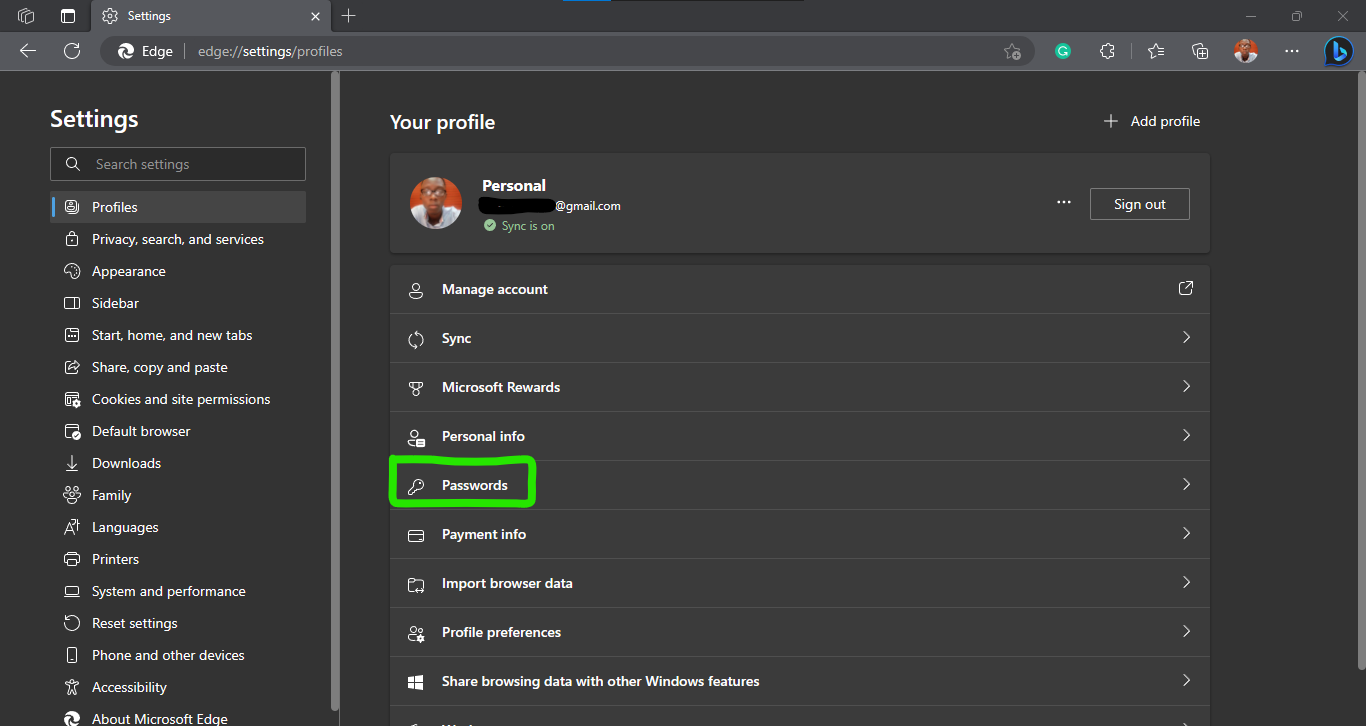Viewport: 1366px width, 726px height.
Task: Select Privacy, search, and services
Action: (x=178, y=239)
